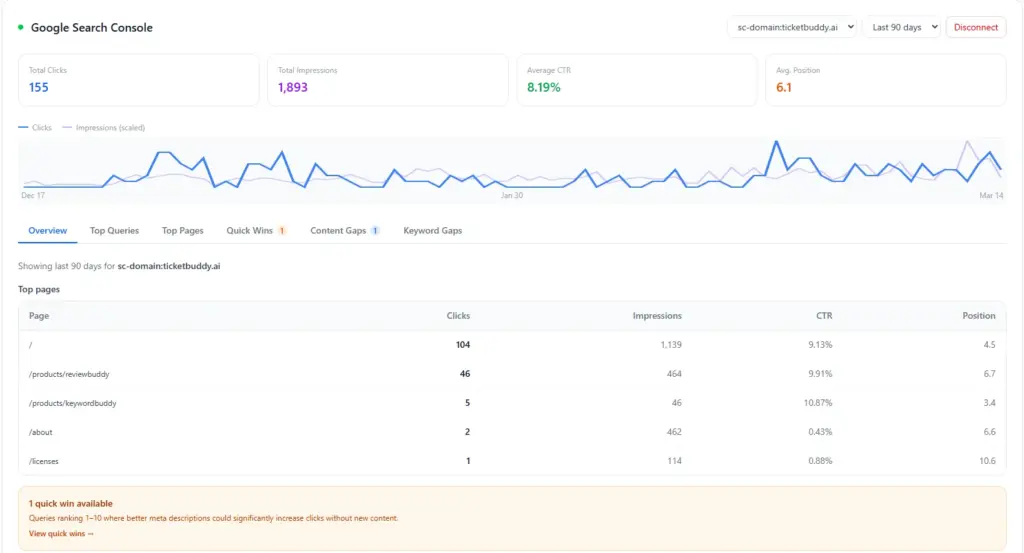Click the Disconnect button
The width and height of the screenshot is (1024, 553).
976,27
